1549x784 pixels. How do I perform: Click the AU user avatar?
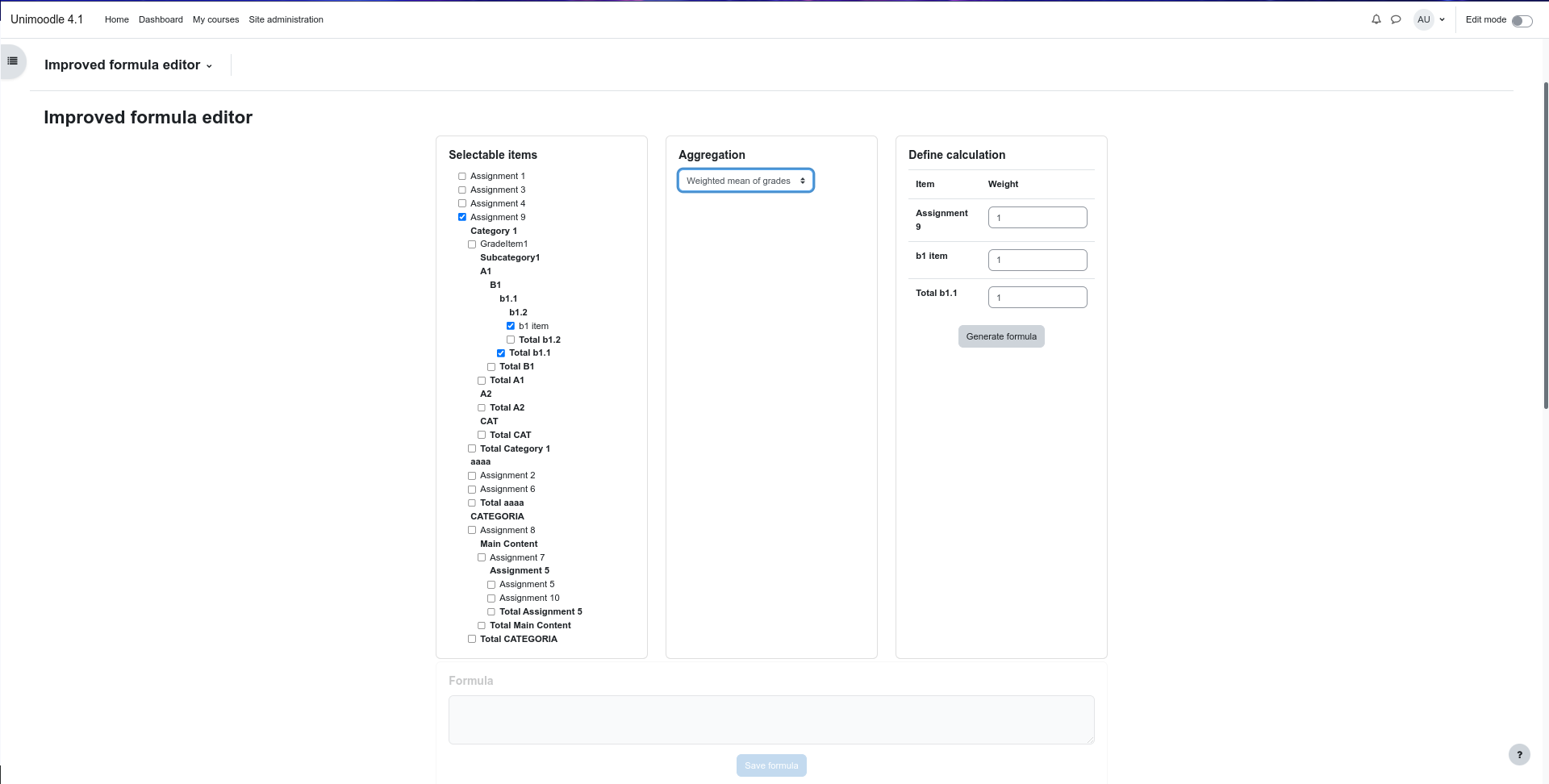pyautogui.click(x=1424, y=19)
